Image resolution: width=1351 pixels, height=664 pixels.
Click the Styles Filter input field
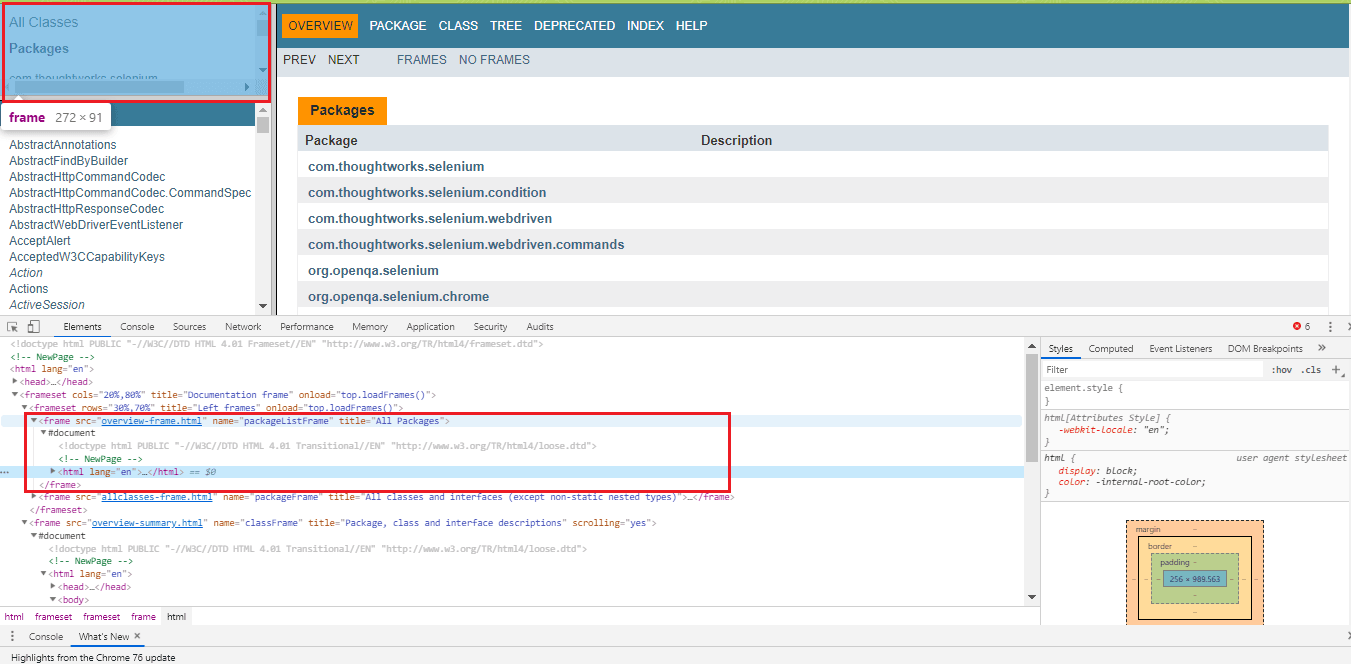click(1150, 370)
